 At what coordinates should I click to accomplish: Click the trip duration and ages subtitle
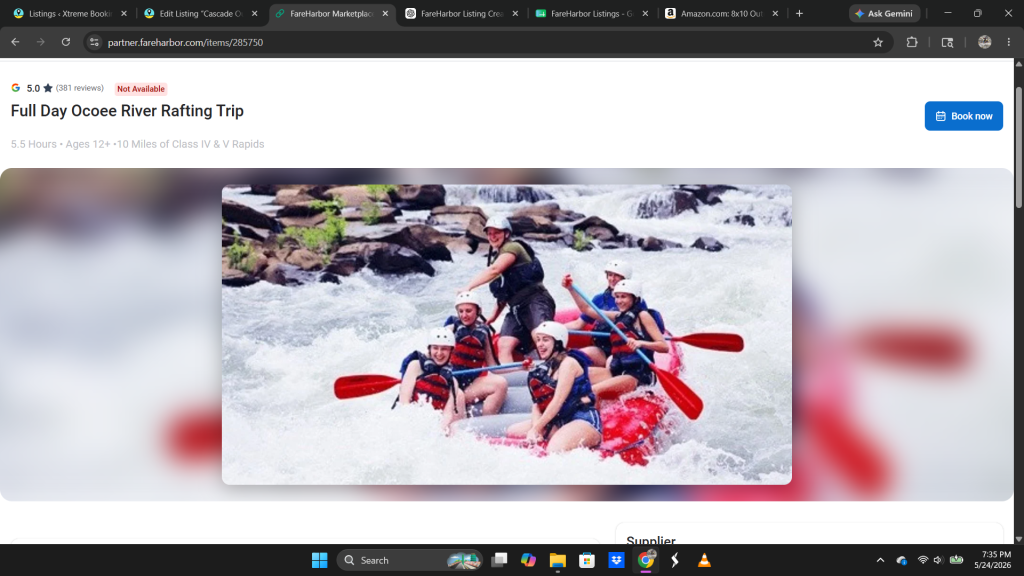click(x=137, y=144)
